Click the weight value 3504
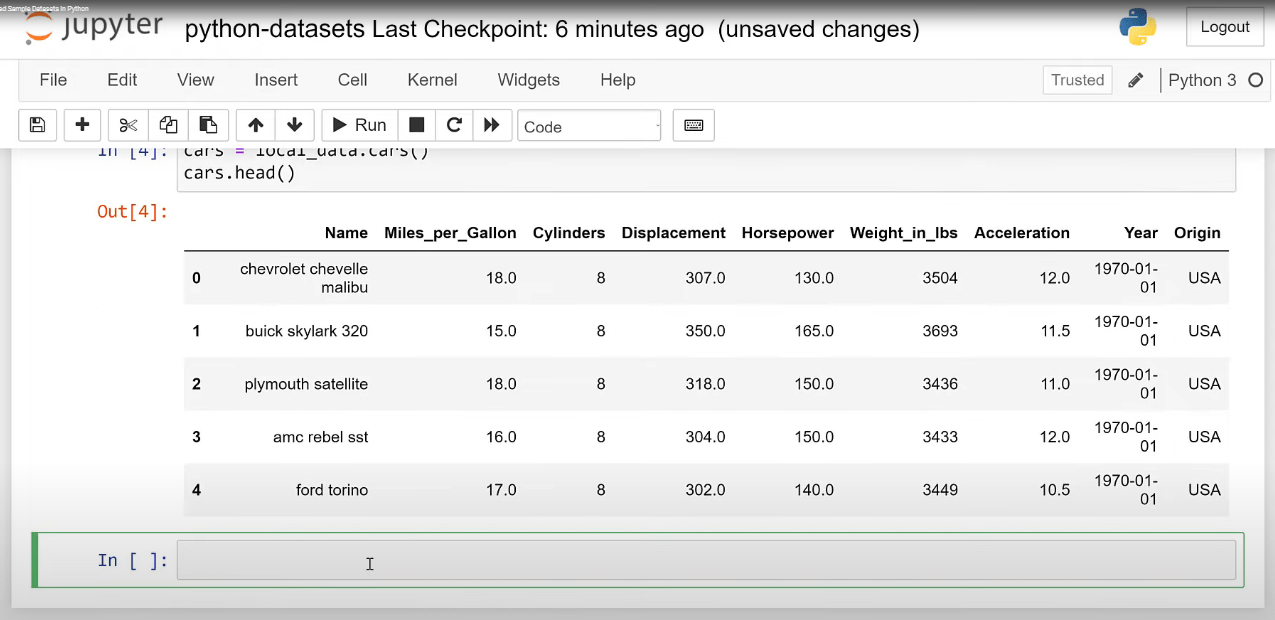The height and width of the screenshot is (620, 1275). click(940, 278)
